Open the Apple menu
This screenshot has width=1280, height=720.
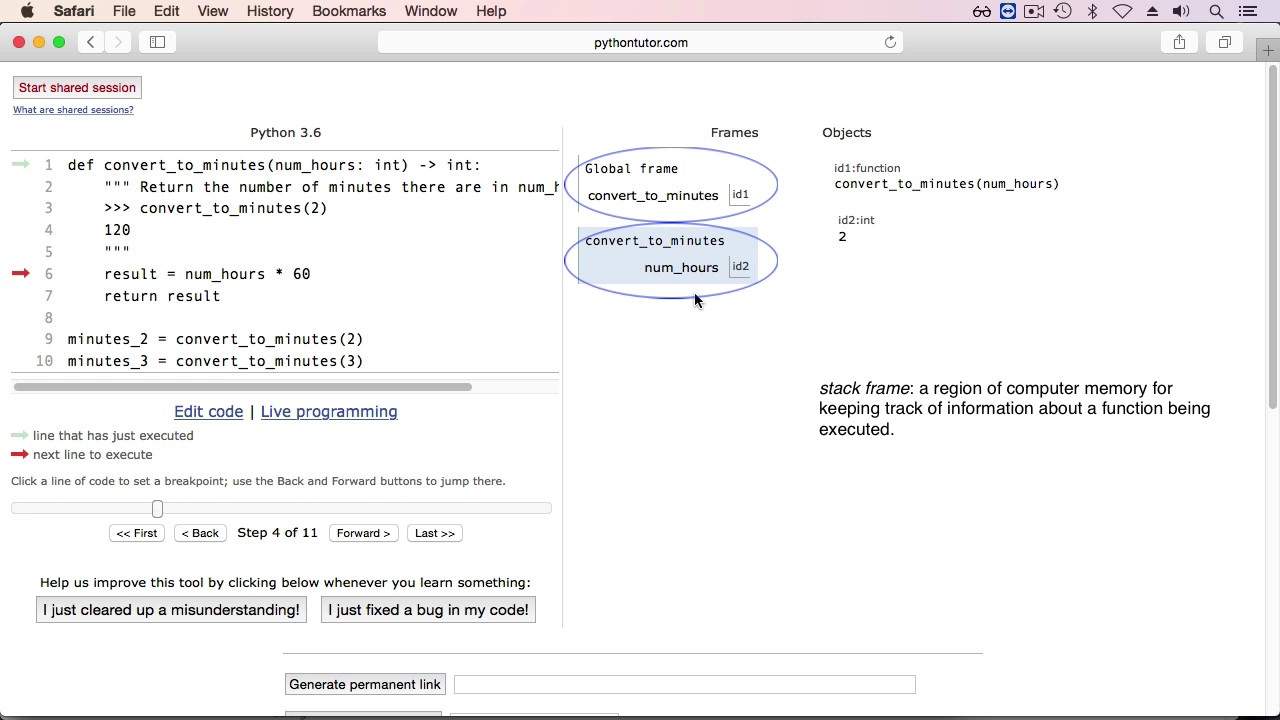click(27, 11)
